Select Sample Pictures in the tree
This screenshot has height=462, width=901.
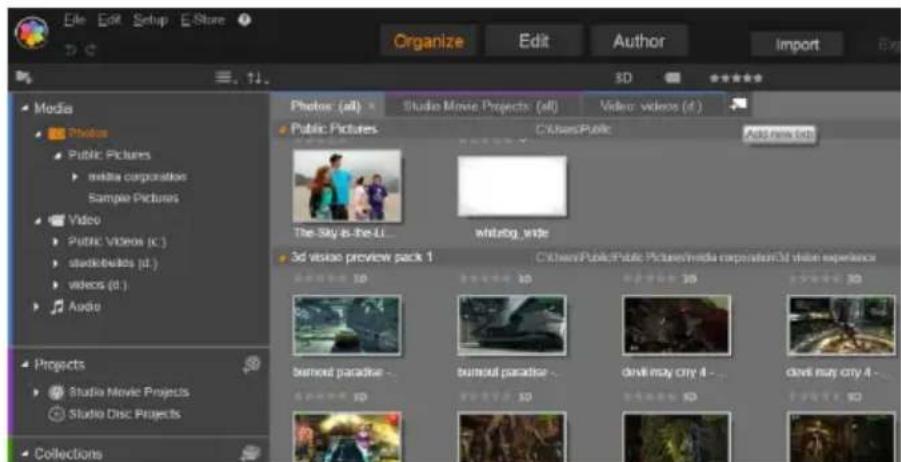coord(133,198)
